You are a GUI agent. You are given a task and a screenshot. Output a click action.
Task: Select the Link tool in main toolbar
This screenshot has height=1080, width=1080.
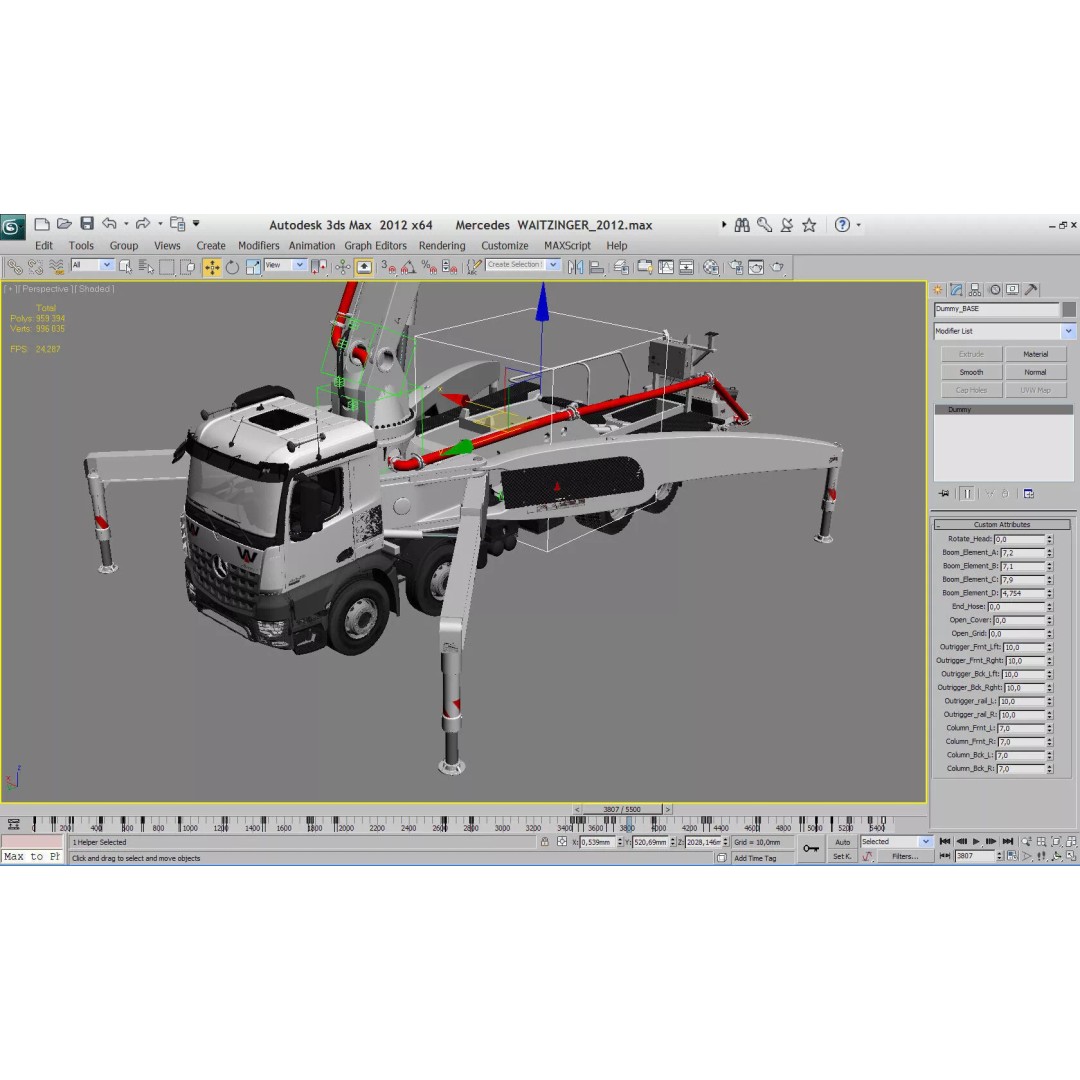14,267
